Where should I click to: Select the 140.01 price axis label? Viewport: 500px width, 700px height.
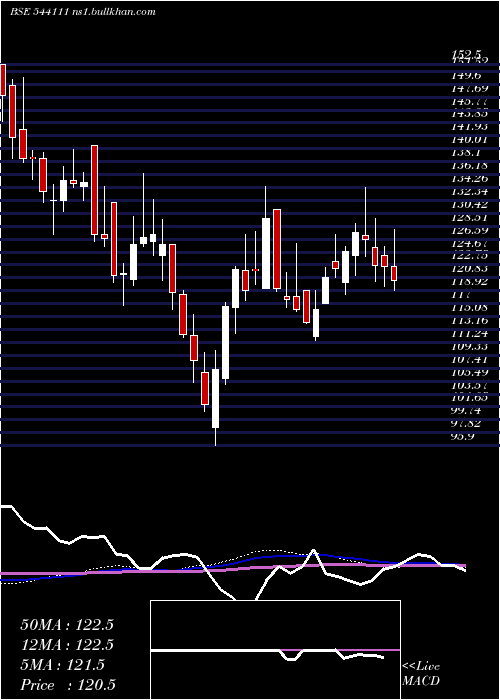click(470, 140)
